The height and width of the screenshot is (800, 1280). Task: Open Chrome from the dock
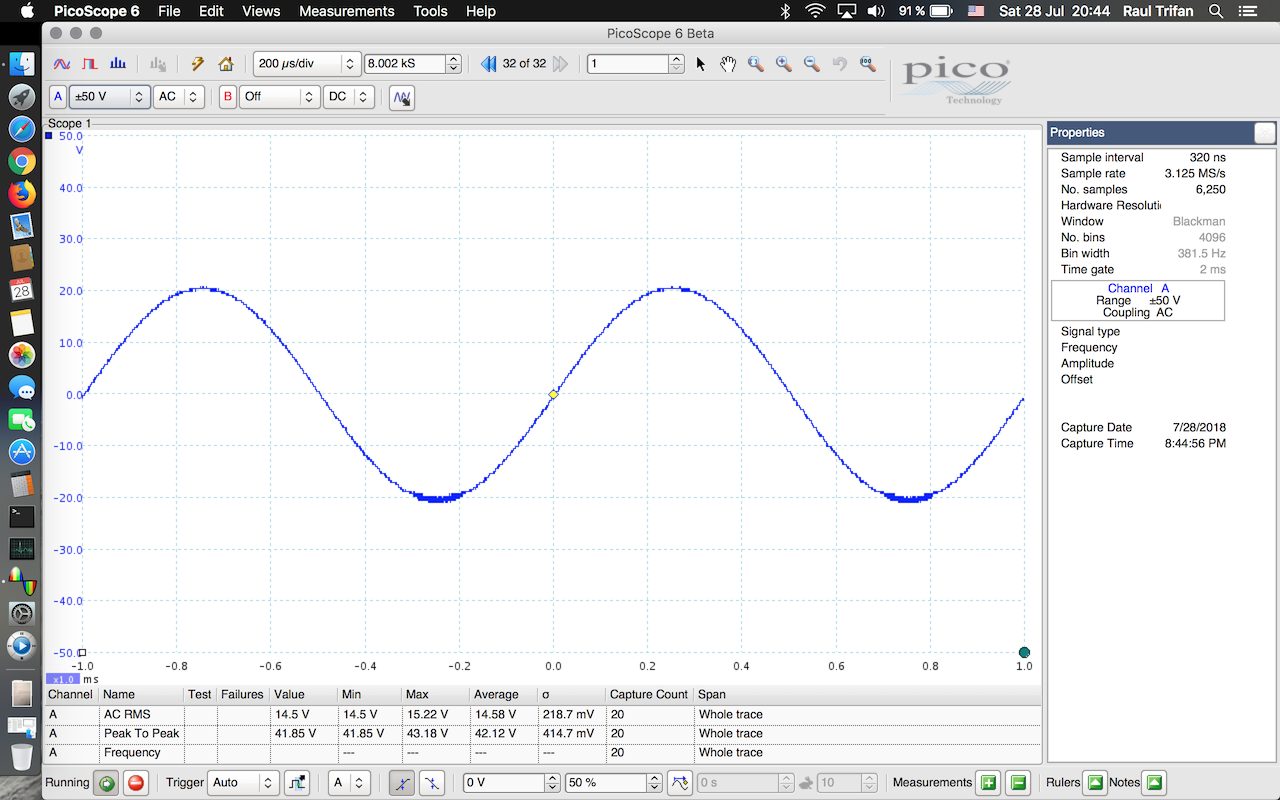tap(22, 161)
